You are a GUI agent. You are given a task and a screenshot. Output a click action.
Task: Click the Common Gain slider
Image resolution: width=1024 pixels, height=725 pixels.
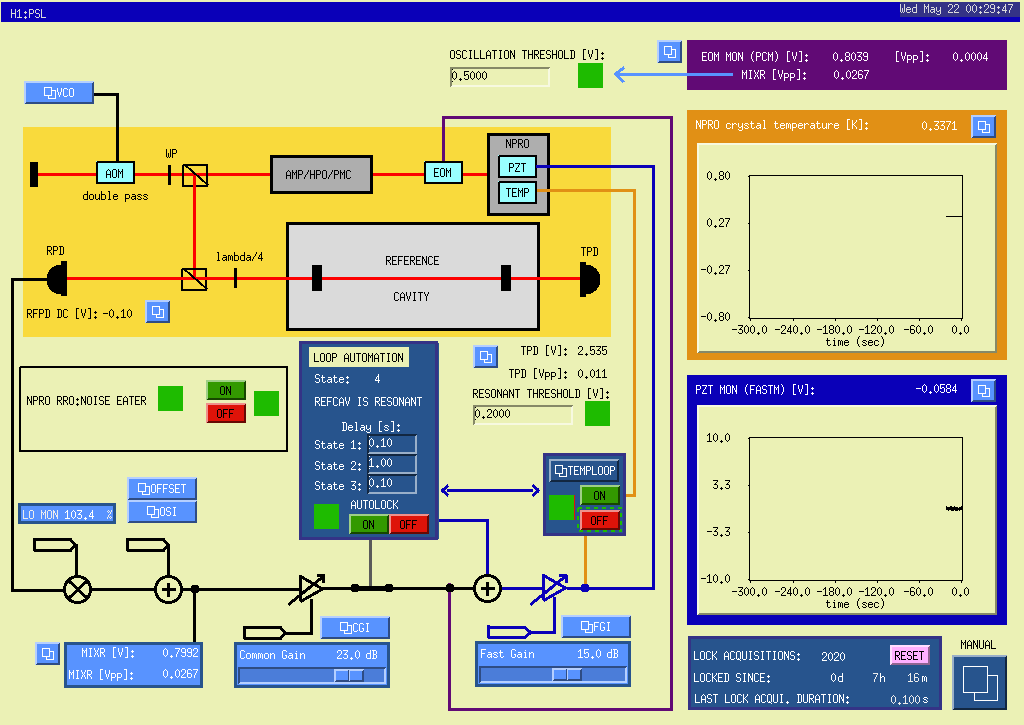312,676
